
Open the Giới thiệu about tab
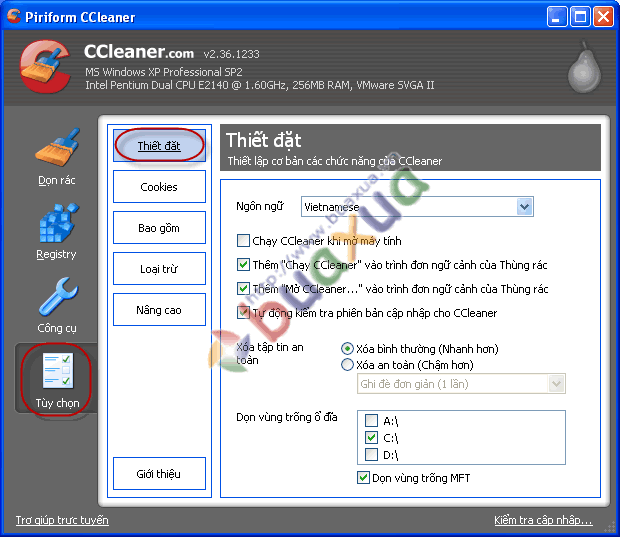click(159, 474)
